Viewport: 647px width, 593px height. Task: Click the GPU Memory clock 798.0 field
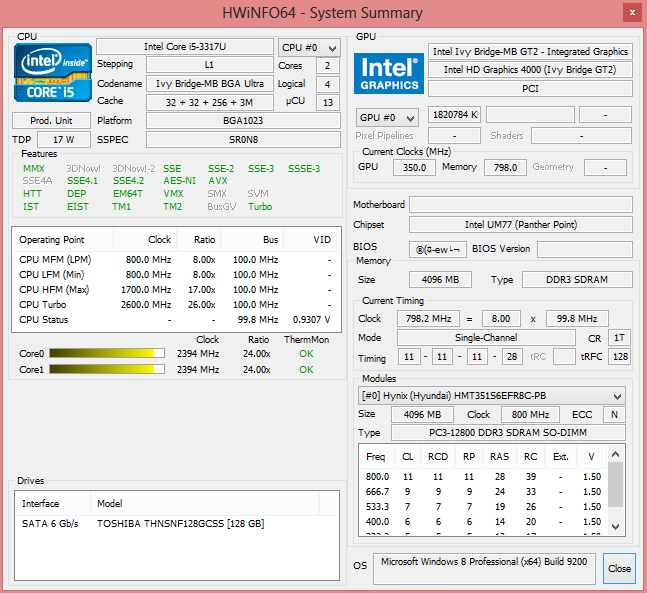tap(505, 168)
